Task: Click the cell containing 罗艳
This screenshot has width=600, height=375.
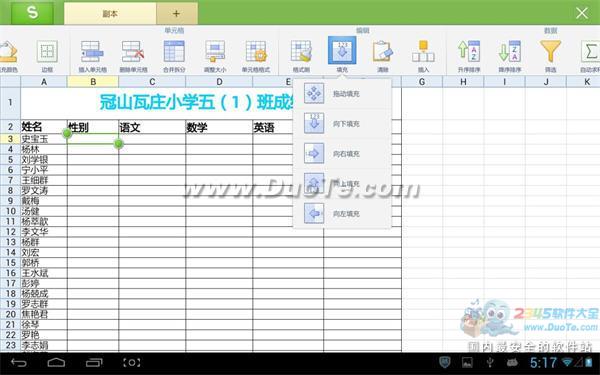Action: click(44, 335)
